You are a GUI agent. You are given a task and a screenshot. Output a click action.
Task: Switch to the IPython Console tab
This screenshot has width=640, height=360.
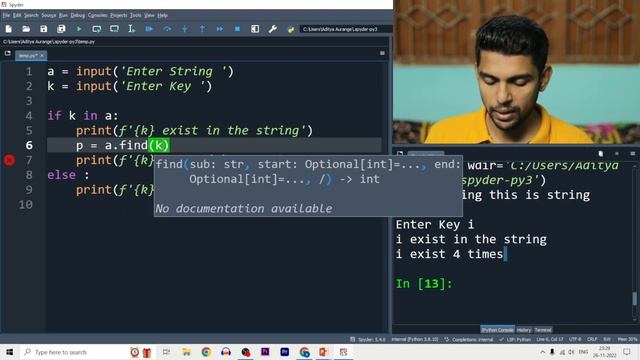point(497,330)
